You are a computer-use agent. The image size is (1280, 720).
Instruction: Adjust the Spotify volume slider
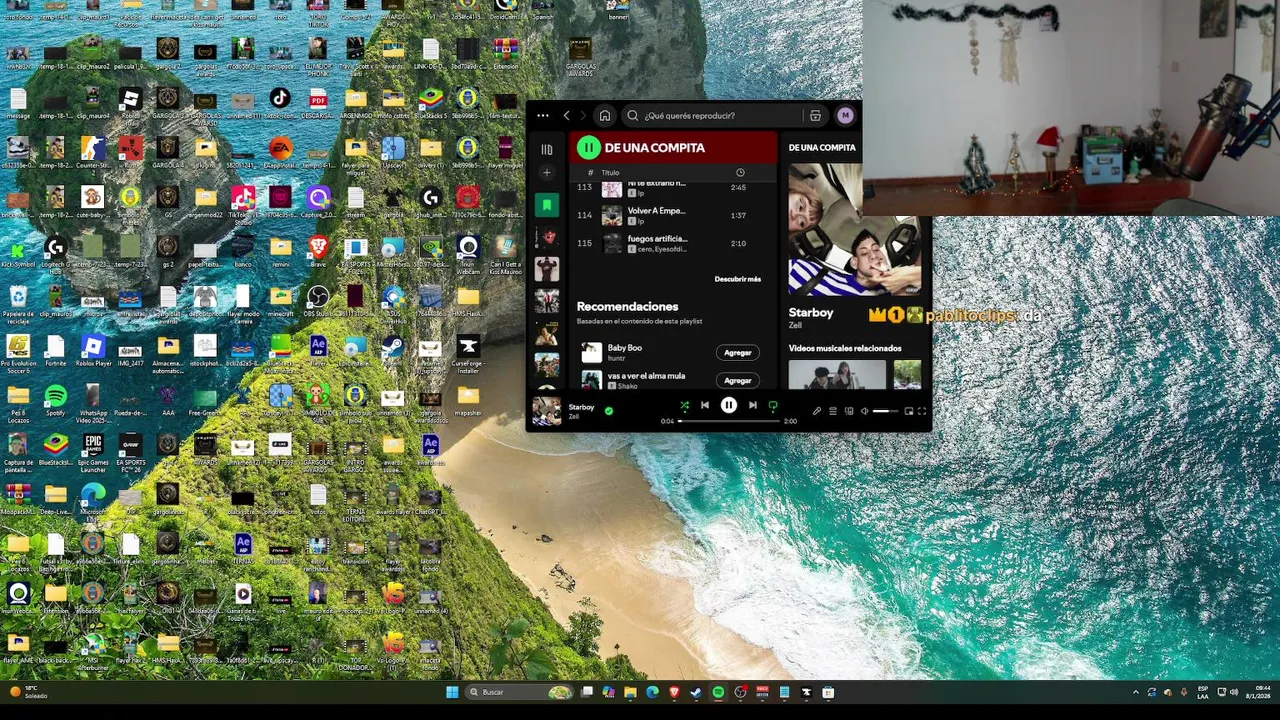tap(885, 411)
